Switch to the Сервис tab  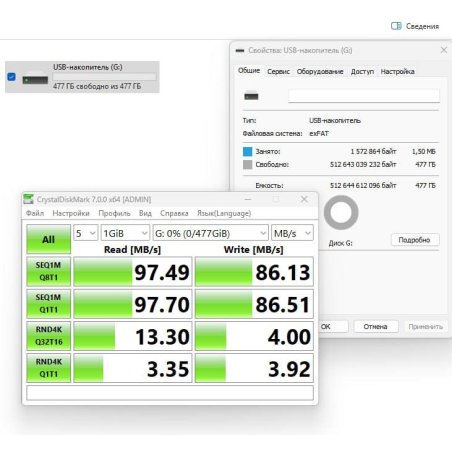coord(278,71)
